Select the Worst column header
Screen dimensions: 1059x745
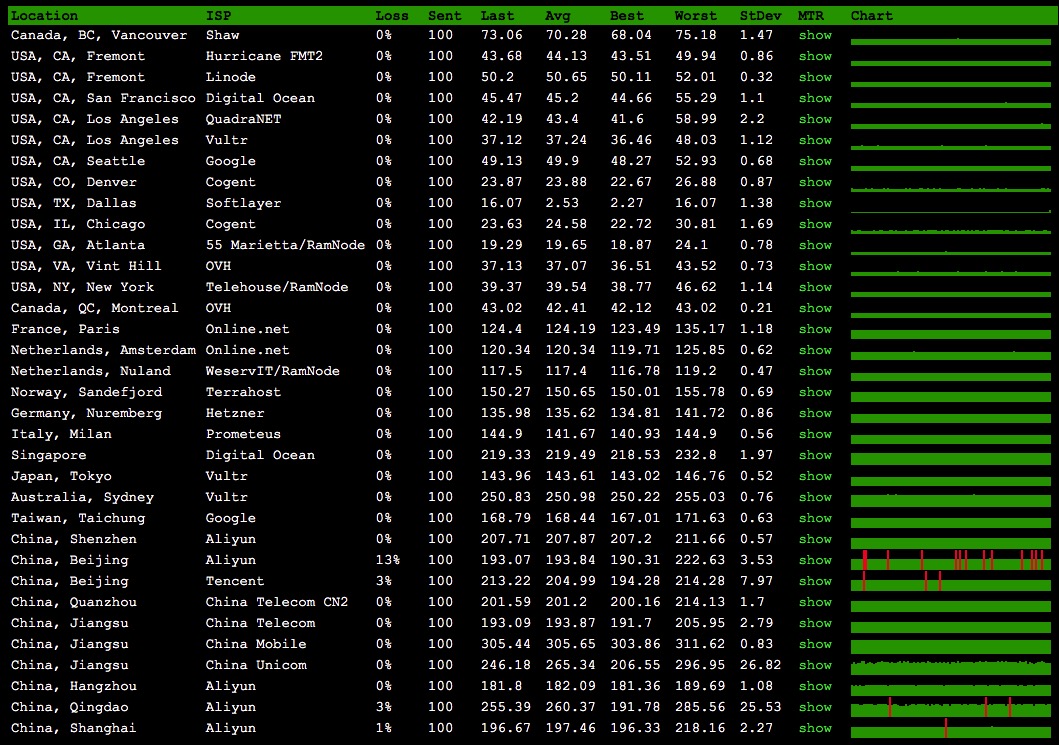pos(696,16)
